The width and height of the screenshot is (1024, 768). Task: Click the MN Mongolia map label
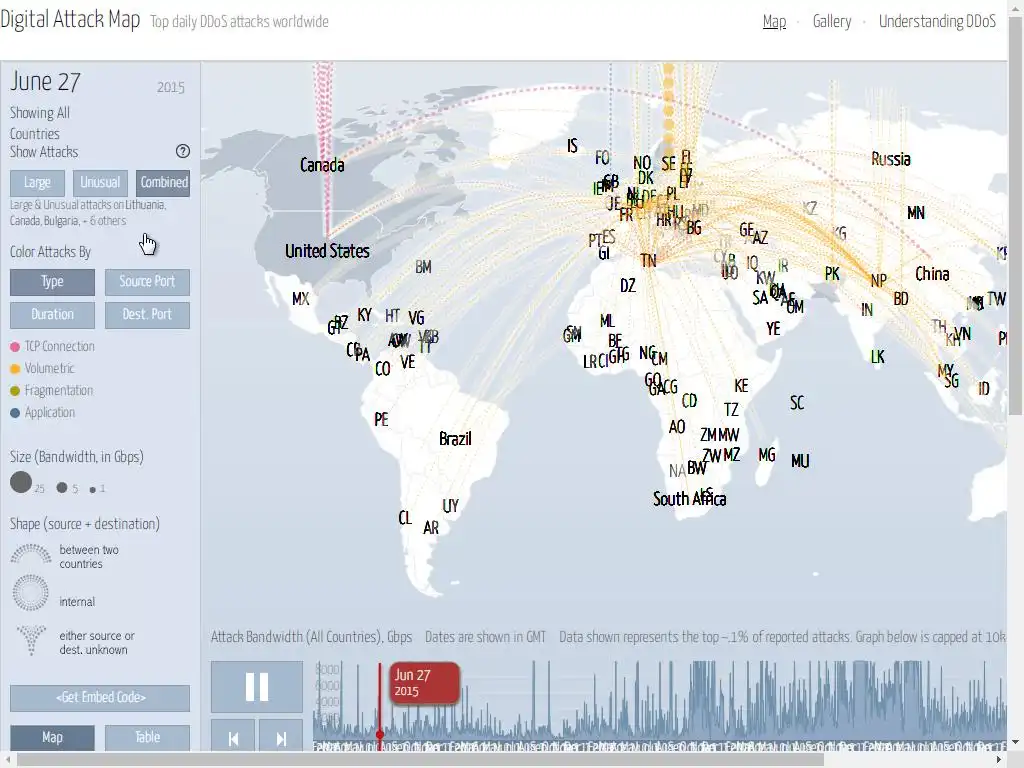[x=916, y=213]
